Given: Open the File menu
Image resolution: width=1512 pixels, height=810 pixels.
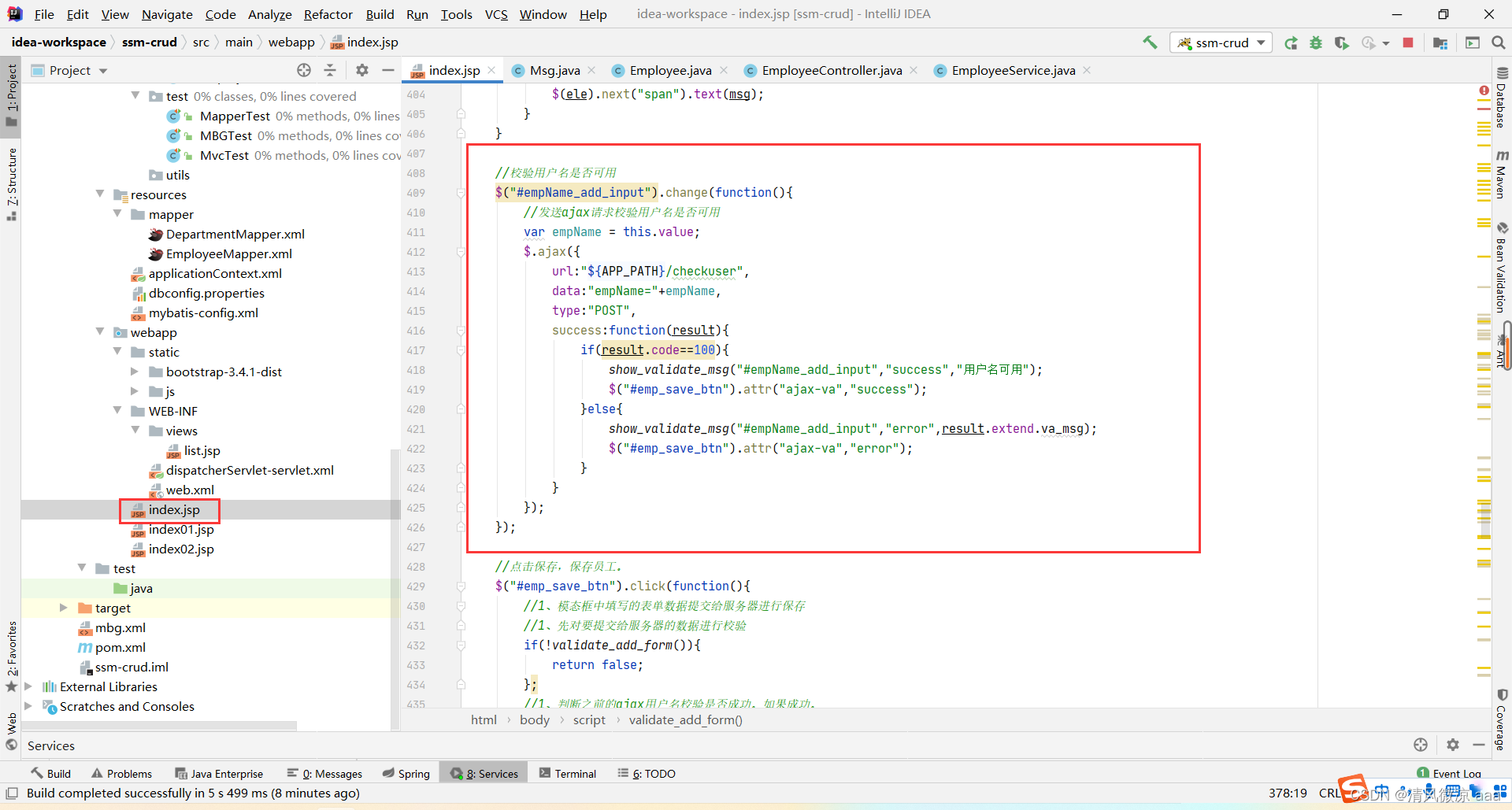Looking at the screenshot, I should coord(44,14).
